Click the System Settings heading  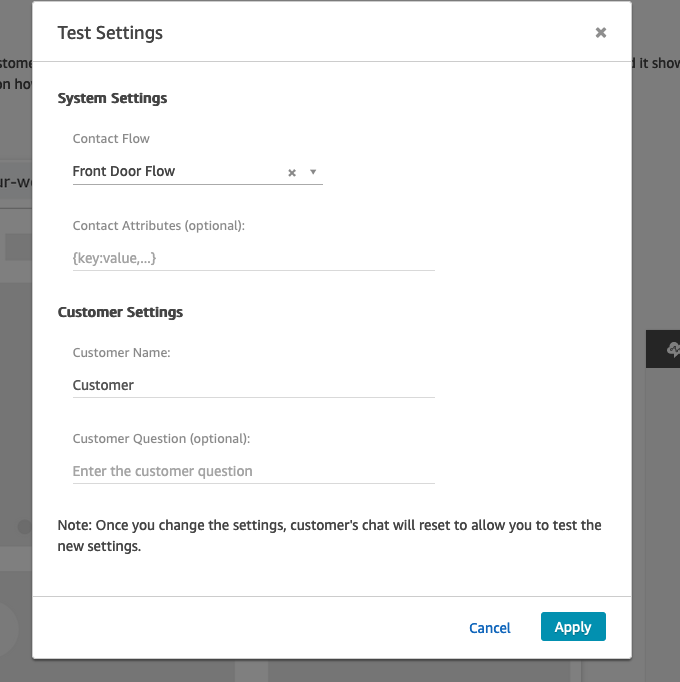(x=112, y=98)
